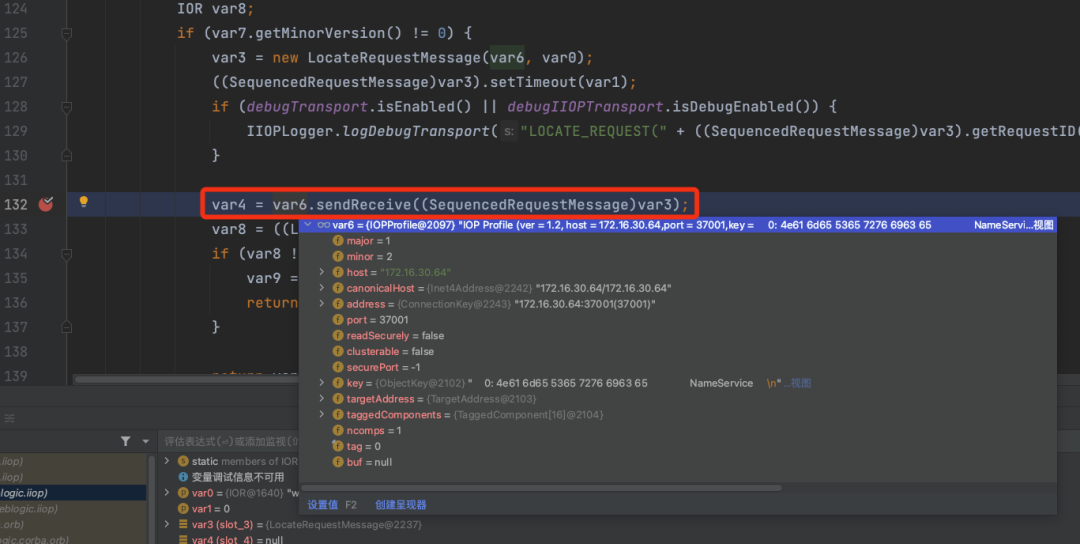Expand the host field node
1080x544 pixels.
[322, 272]
